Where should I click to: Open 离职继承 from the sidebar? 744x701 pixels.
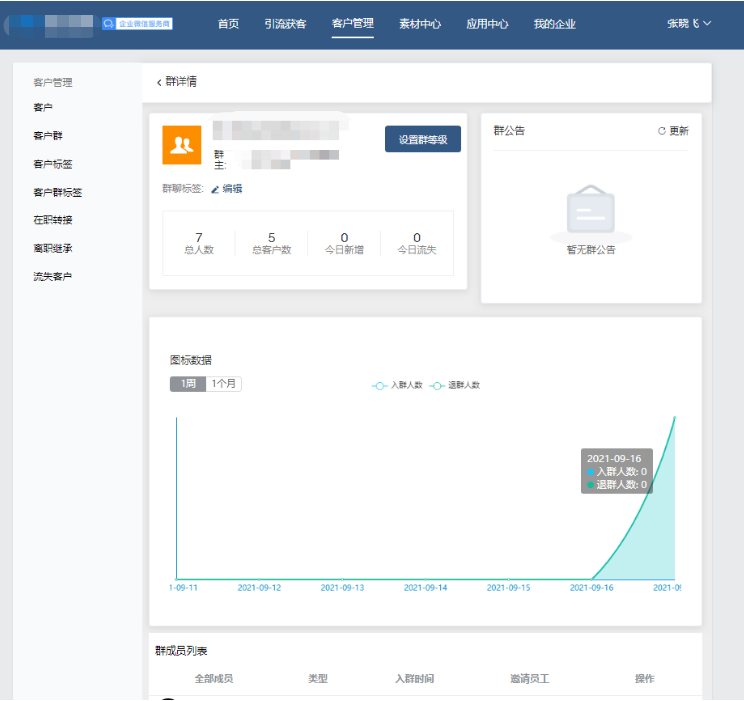pos(53,248)
